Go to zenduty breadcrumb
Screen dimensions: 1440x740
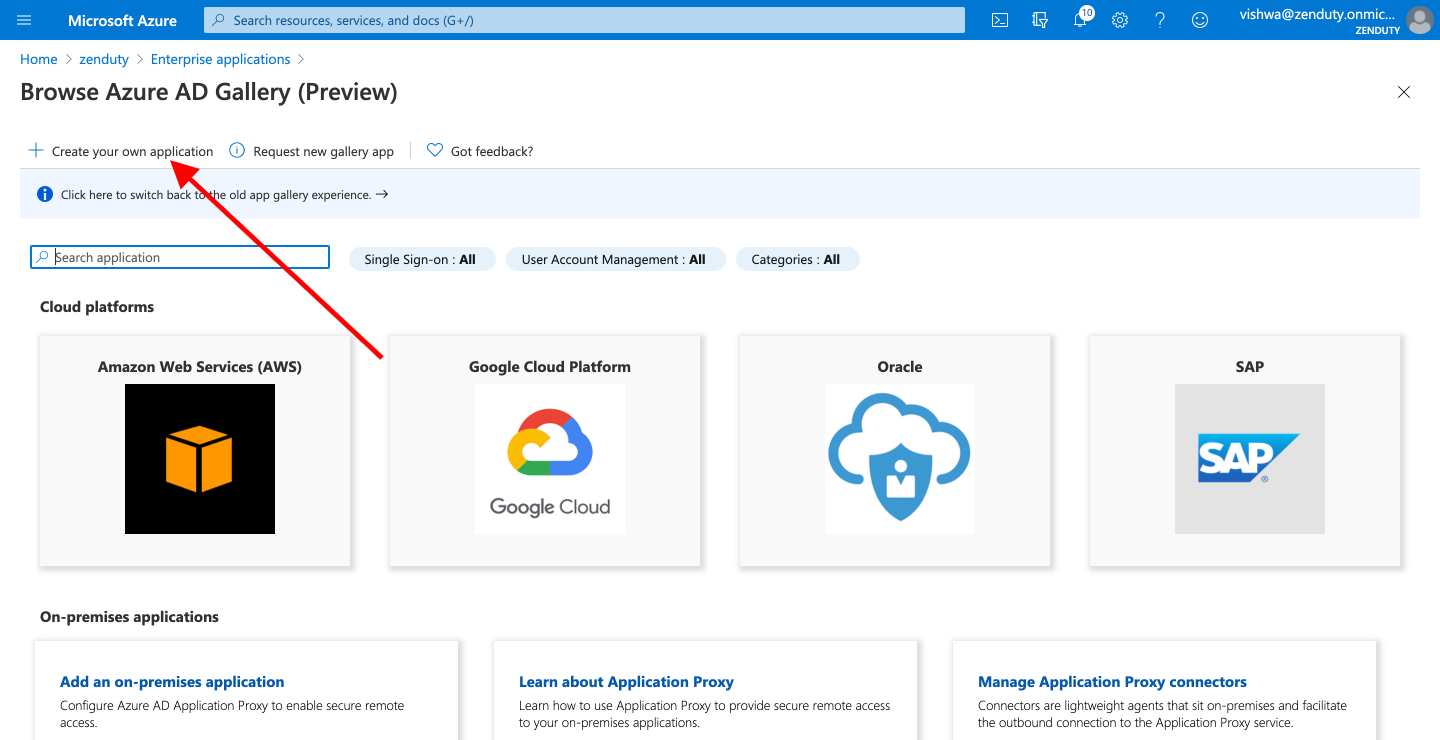104,59
